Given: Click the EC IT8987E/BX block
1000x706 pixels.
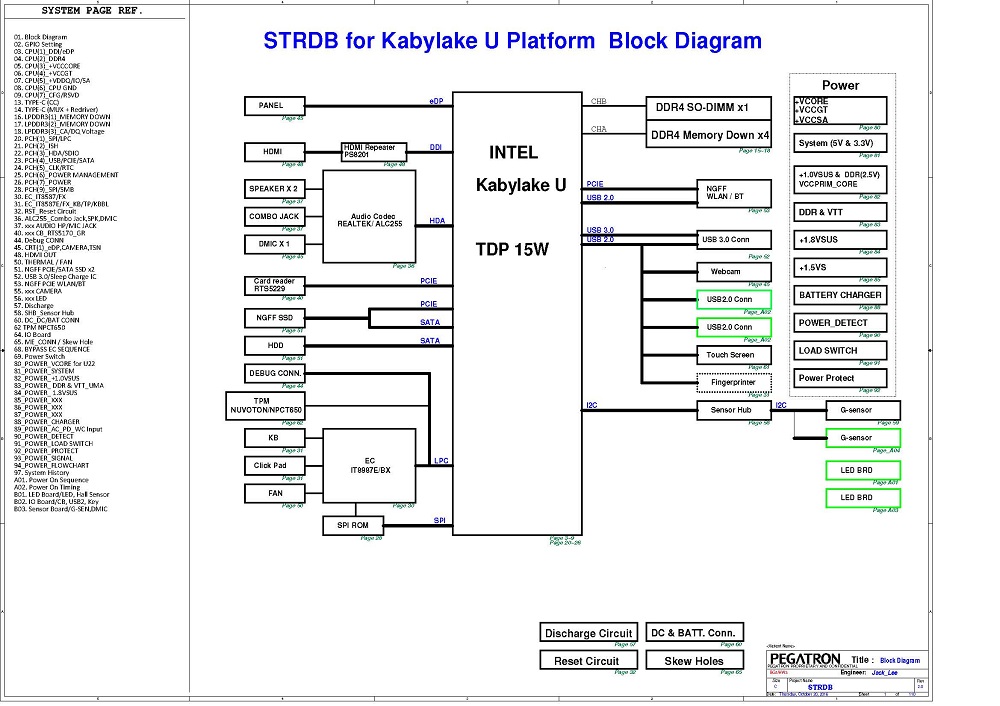Looking at the screenshot, I should [369, 465].
